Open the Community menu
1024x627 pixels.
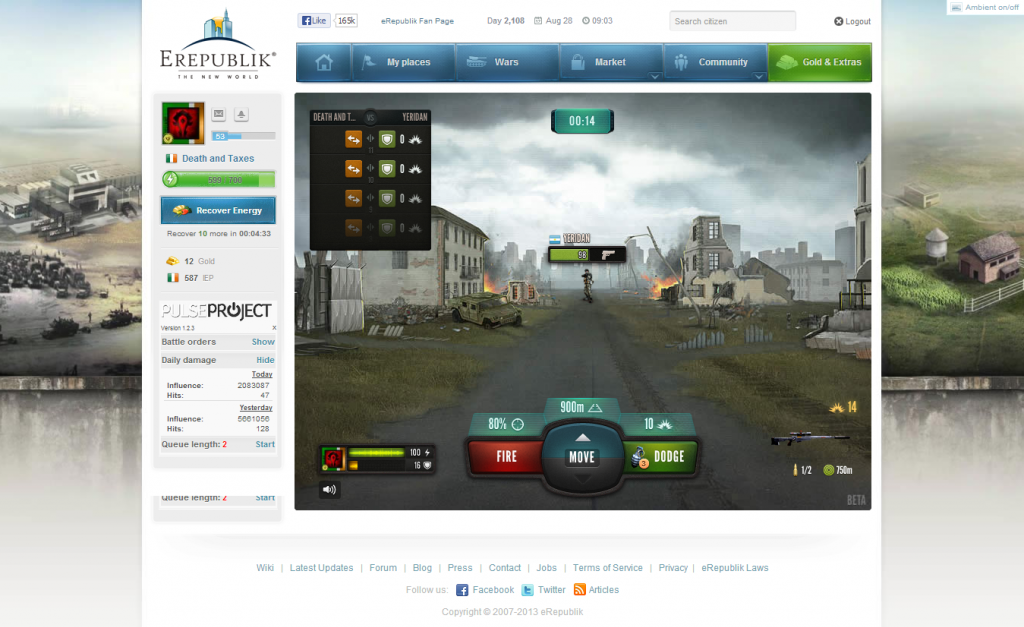click(x=715, y=62)
